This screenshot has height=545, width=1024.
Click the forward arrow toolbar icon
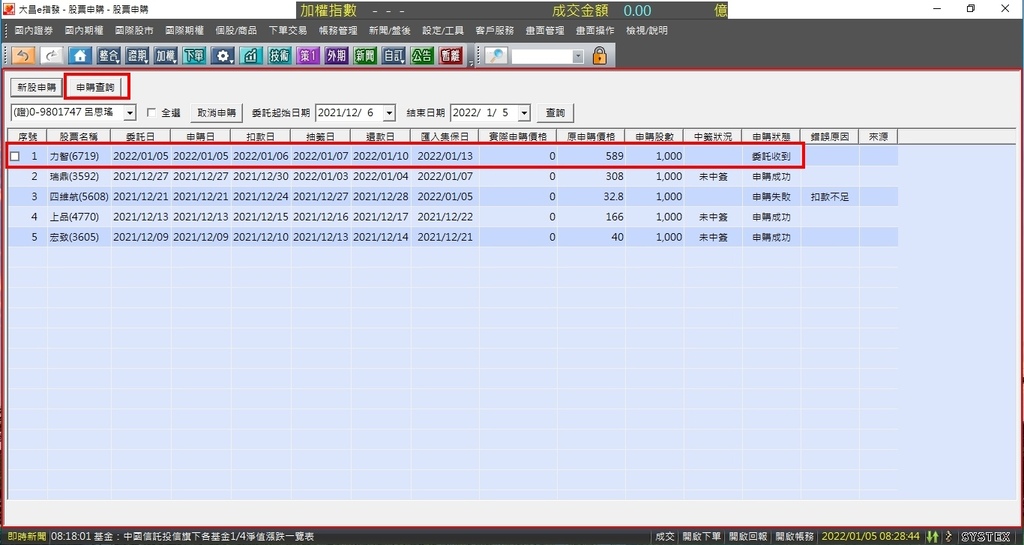(x=52, y=56)
